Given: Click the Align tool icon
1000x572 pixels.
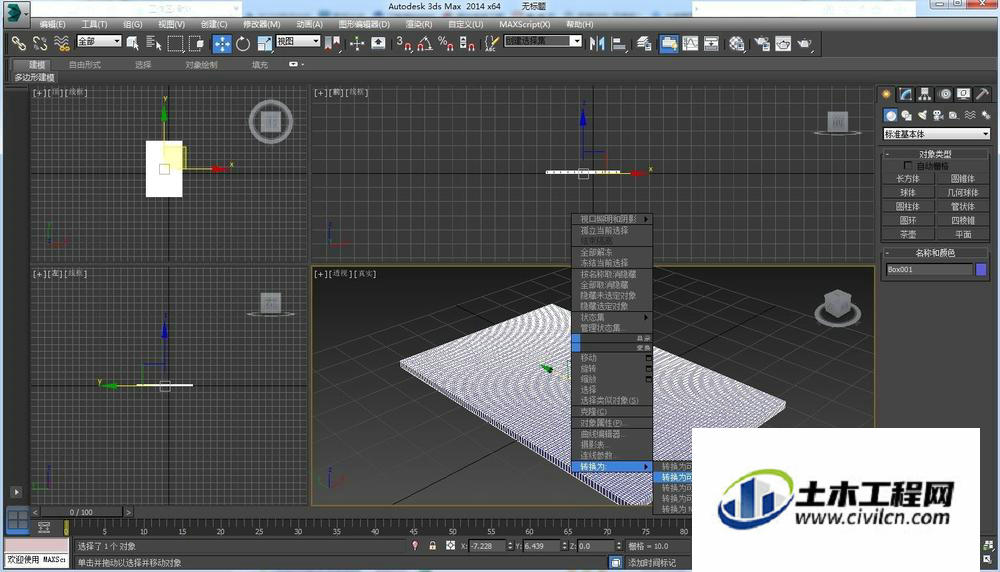Looking at the screenshot, I should [x=618, y=43].
